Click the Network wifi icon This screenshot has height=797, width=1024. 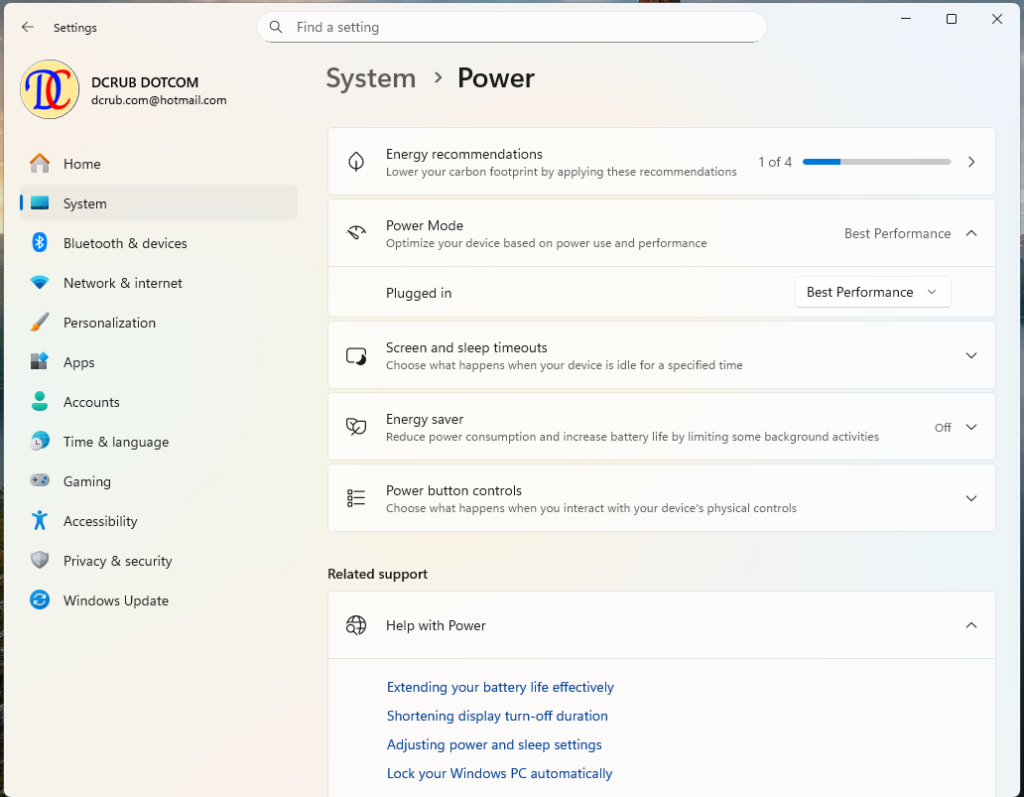pos(40,282)
